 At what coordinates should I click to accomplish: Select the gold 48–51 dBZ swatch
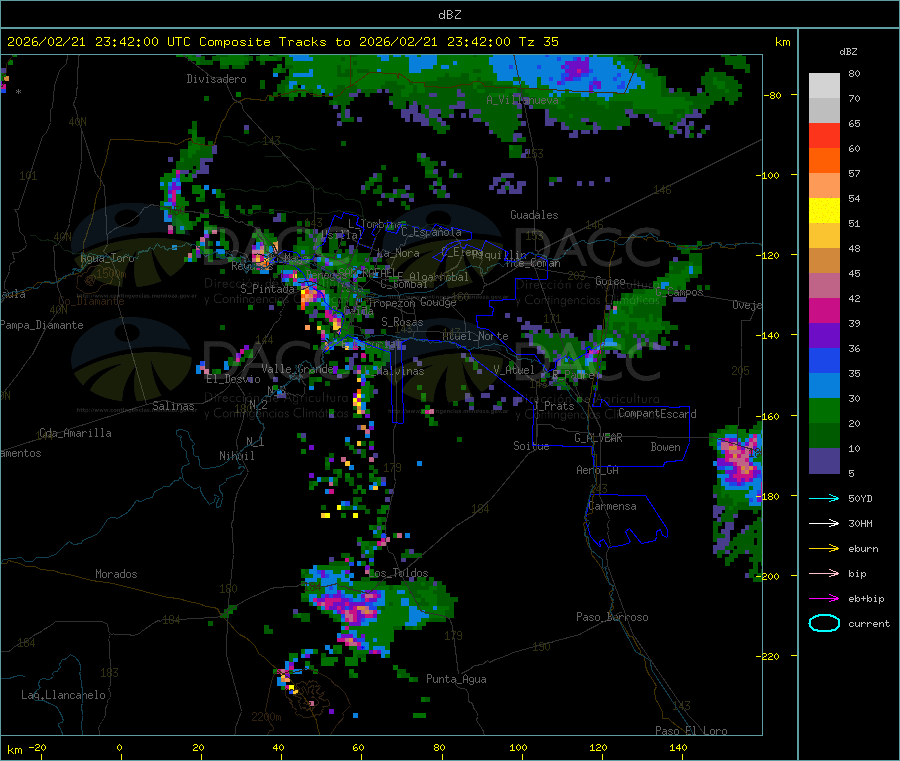pos(824,236)
